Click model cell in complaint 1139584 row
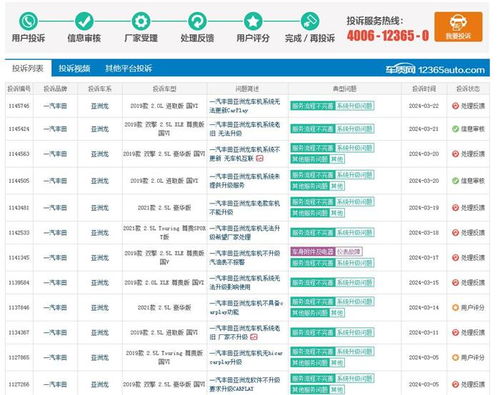Viewport: 500px width, 395px height. 164,283
